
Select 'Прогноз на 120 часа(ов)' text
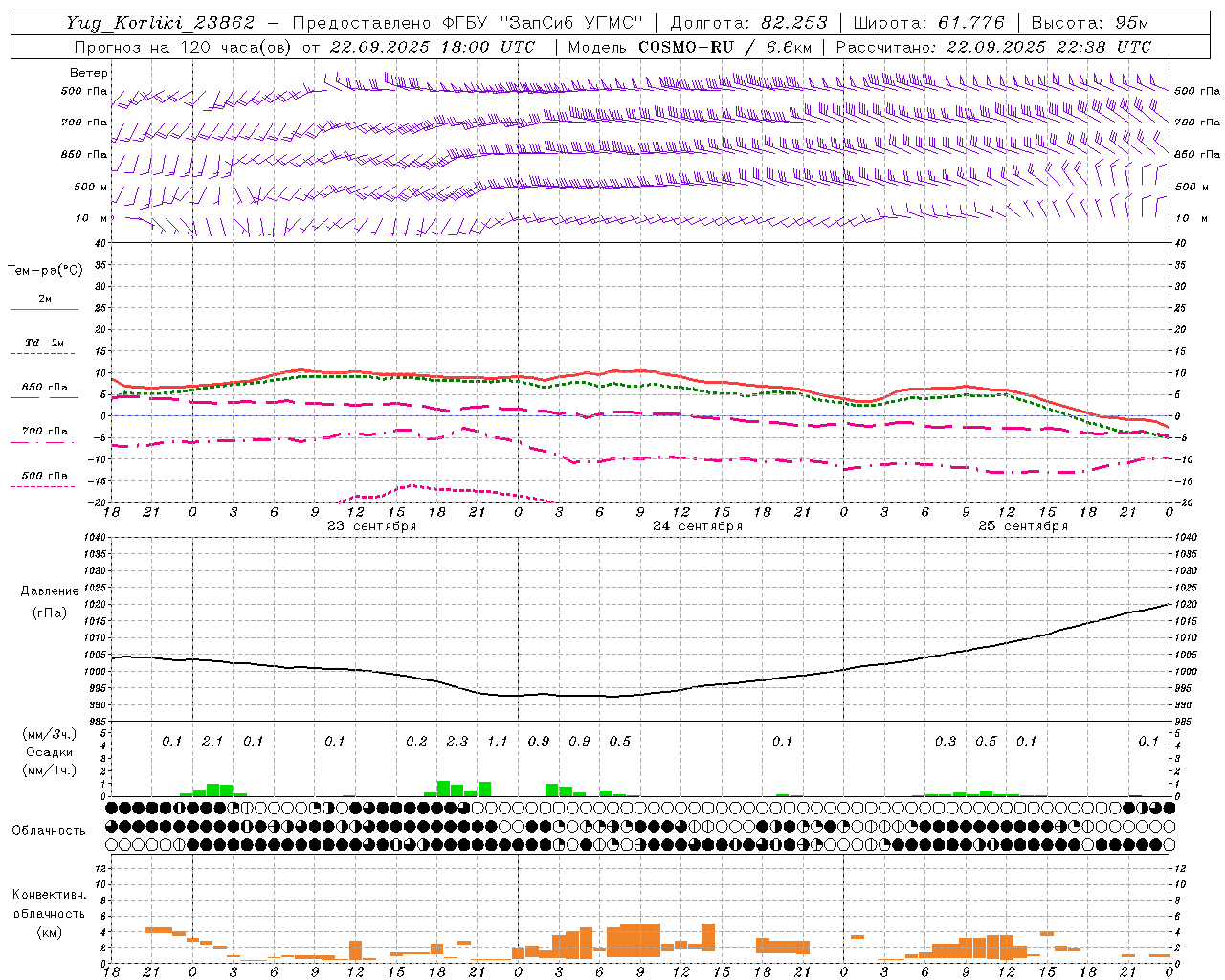click(184, 47)
